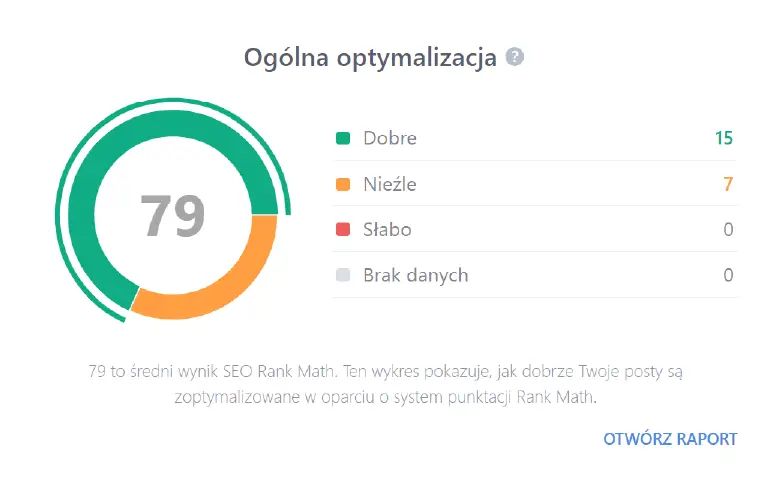Screen dimensions: 773x482
Task: Click the score 79 in donut center
Action: [x=172, y=215]
